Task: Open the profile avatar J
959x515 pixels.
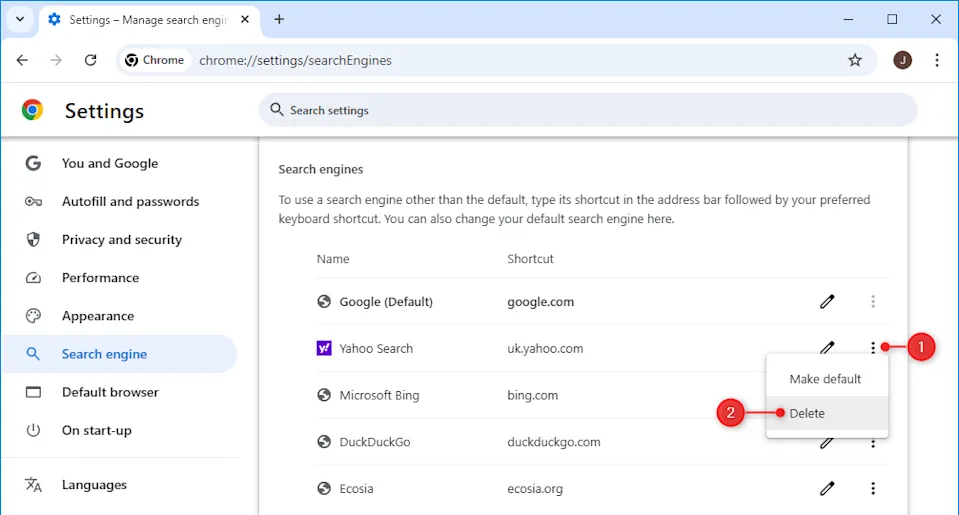Action: [902, 60]
